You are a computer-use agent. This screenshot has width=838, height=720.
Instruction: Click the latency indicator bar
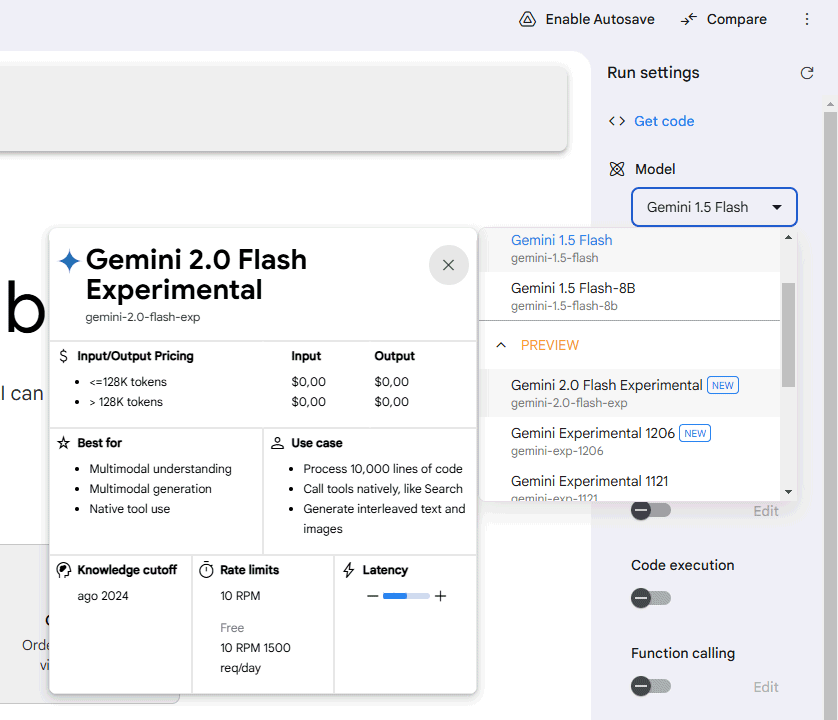pyautogui.click(x=406, y=596)
